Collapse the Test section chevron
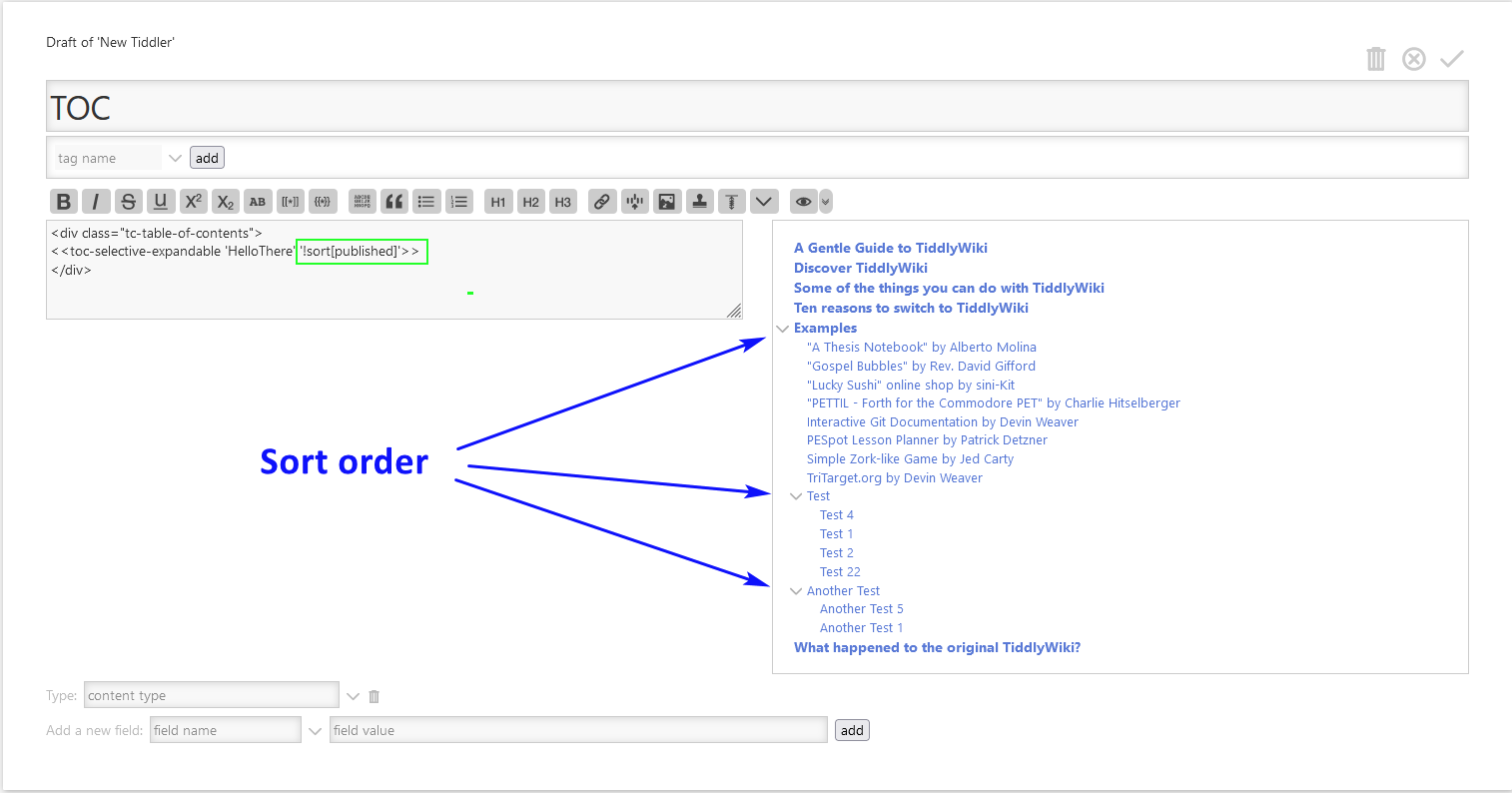Viewport: 1512px width, 793px height. (796, 496)
